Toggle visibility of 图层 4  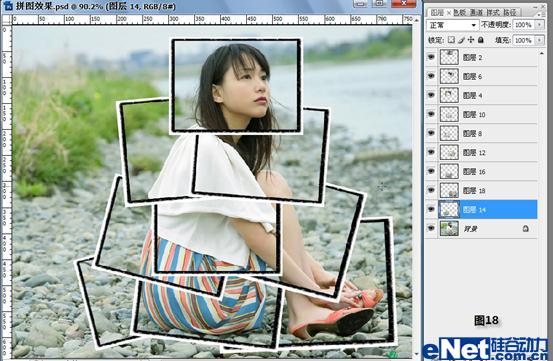pos(431,95)
